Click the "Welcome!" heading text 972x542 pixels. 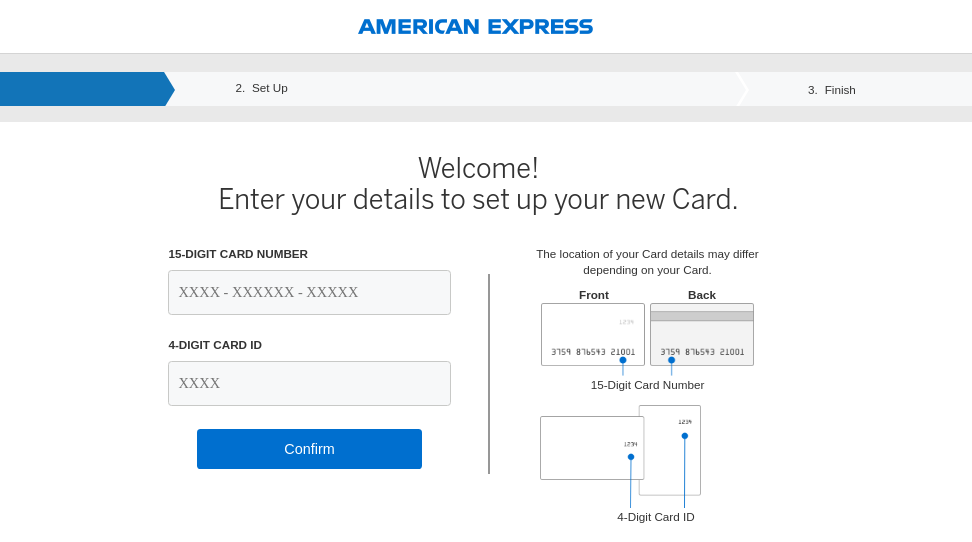pyautogui.click(x=478, y=168)
